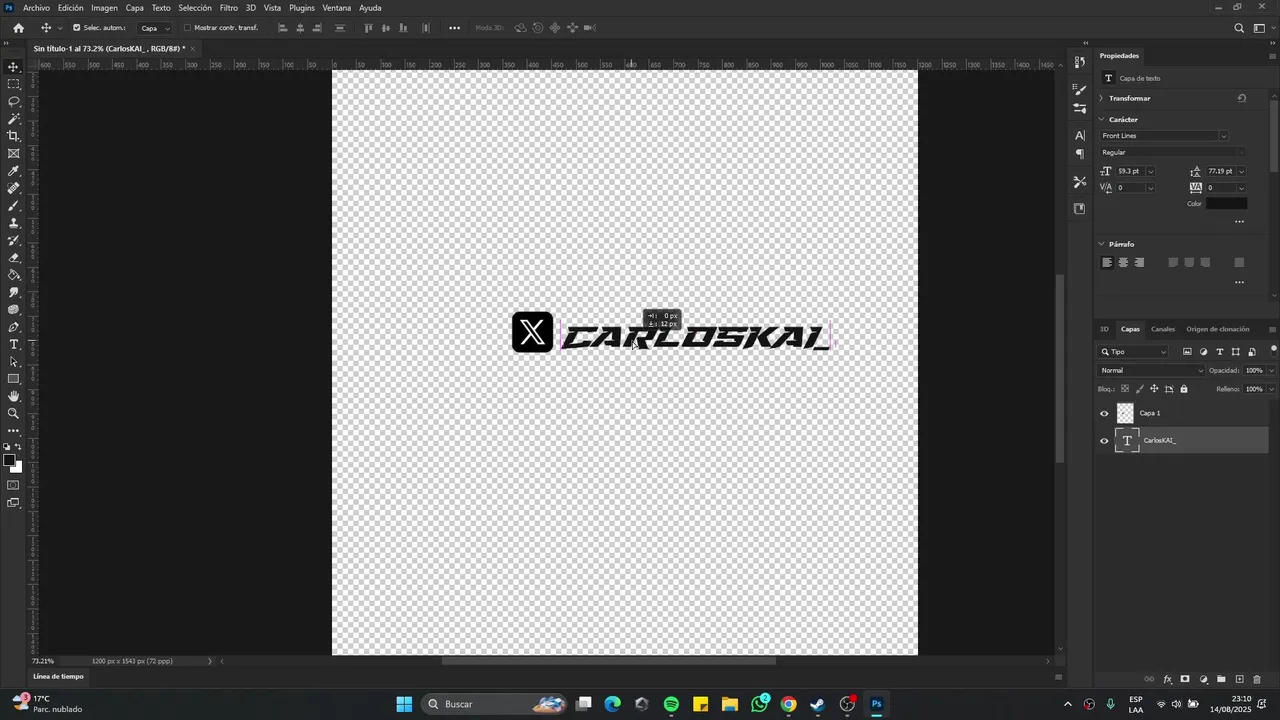Select the Clone Stamp tool

(14, 223)
